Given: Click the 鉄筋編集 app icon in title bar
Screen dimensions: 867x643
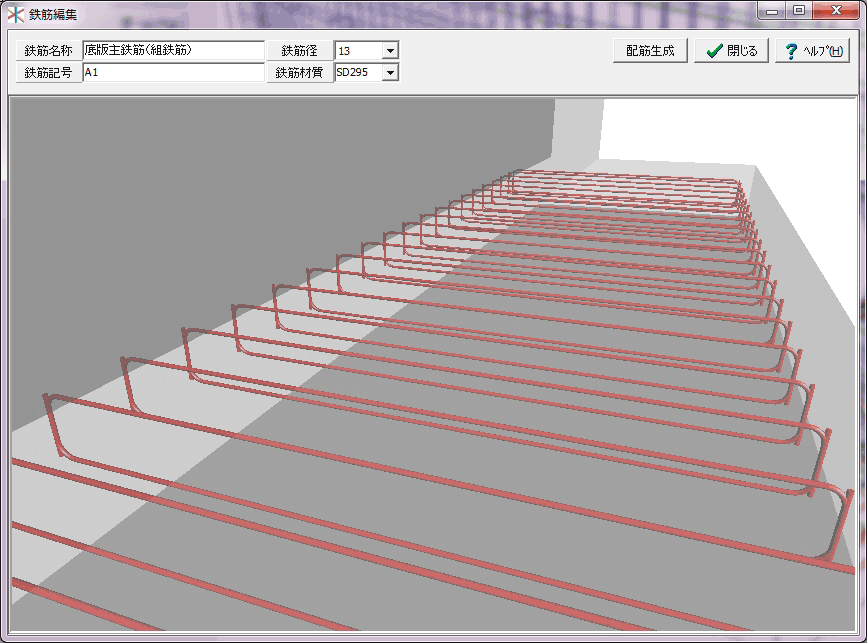Looking at the screenshot, I should (15, 14).
